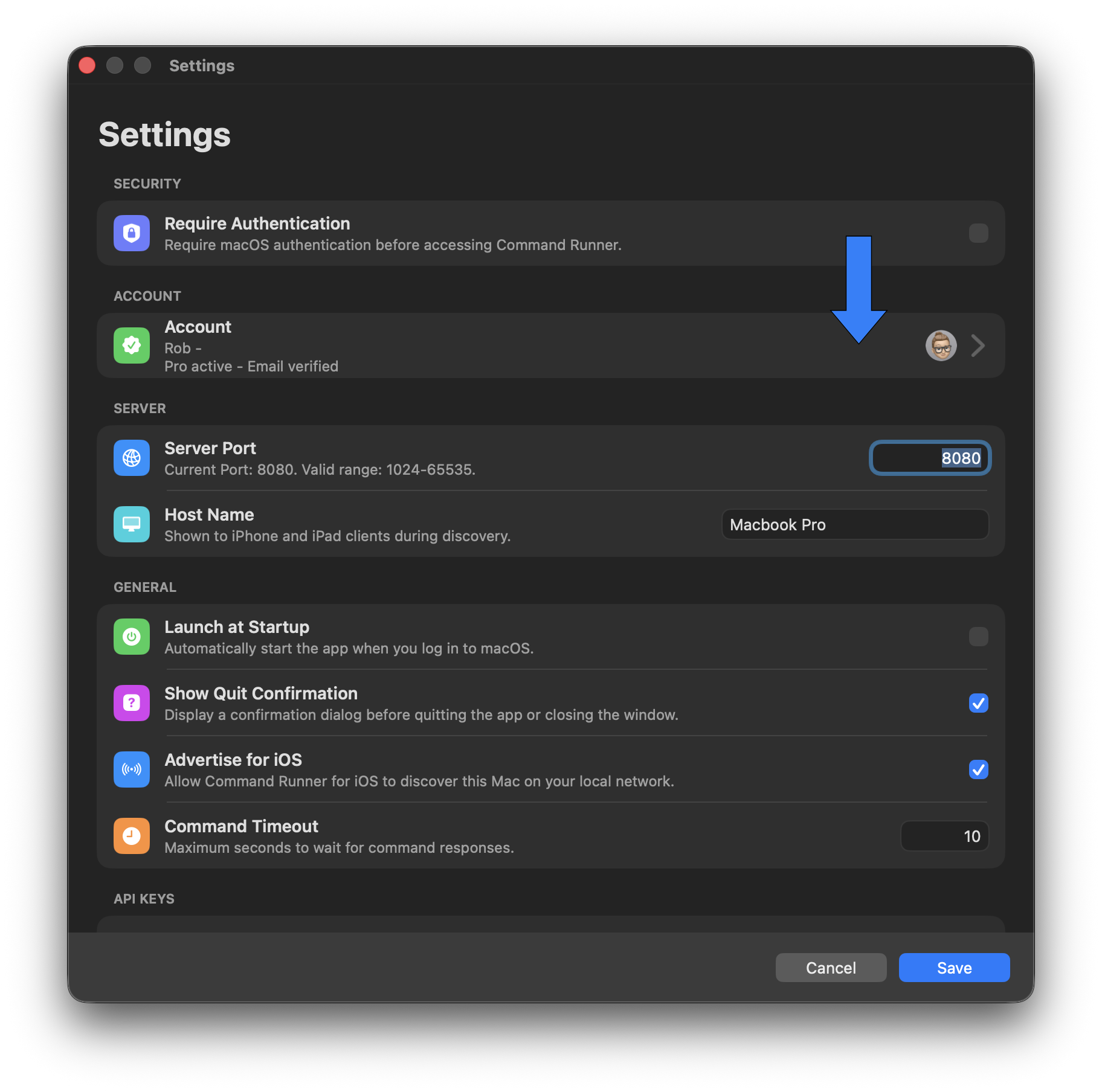Click the 'Server Port' title text
This screenshot has height=1092, width=1102.
point(210,448)
